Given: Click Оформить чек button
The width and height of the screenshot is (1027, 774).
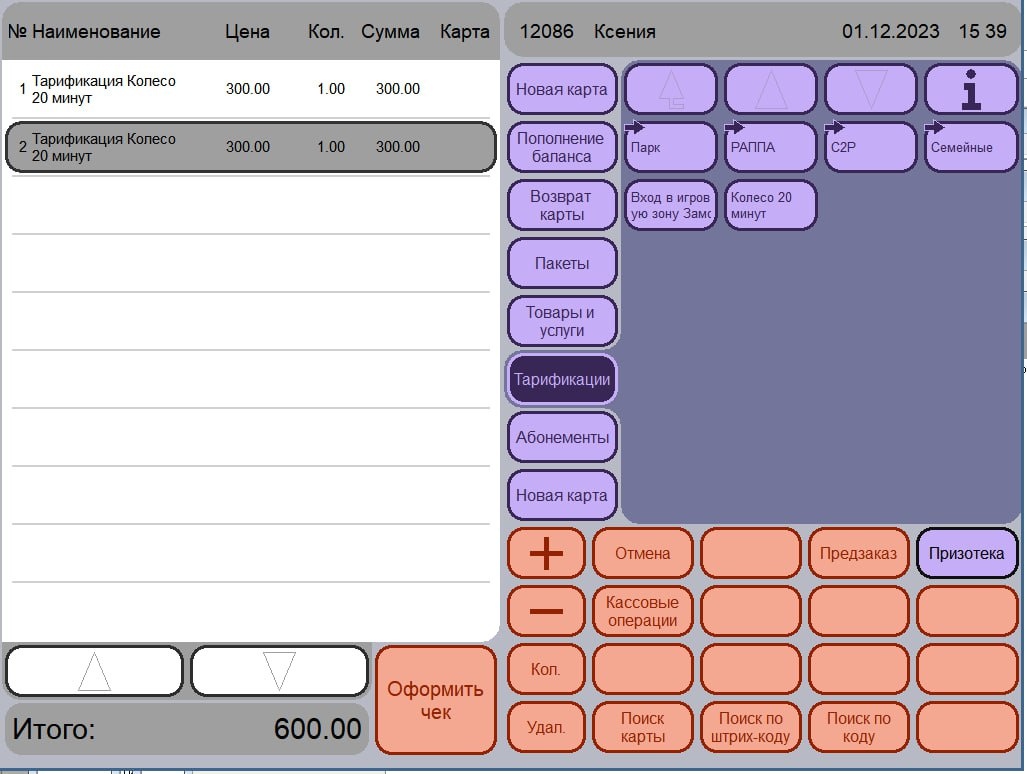Looking at the screenshot, I should pyautogui.click(x=436, y=700).
